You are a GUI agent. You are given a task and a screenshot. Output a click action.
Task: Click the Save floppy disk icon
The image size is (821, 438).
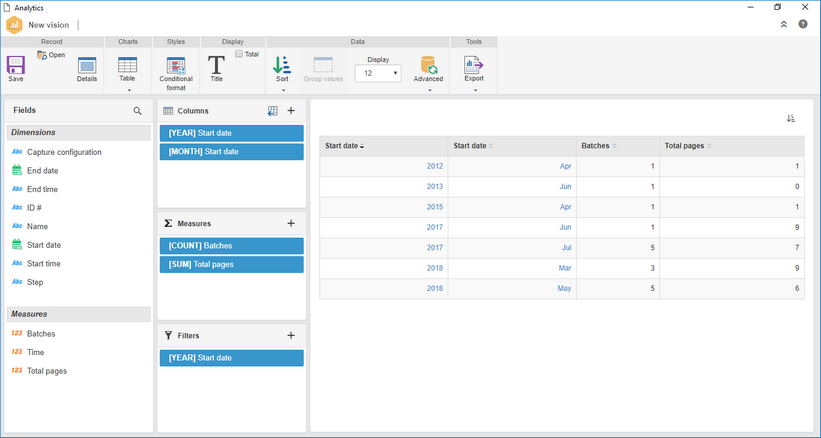pos(16,65)
